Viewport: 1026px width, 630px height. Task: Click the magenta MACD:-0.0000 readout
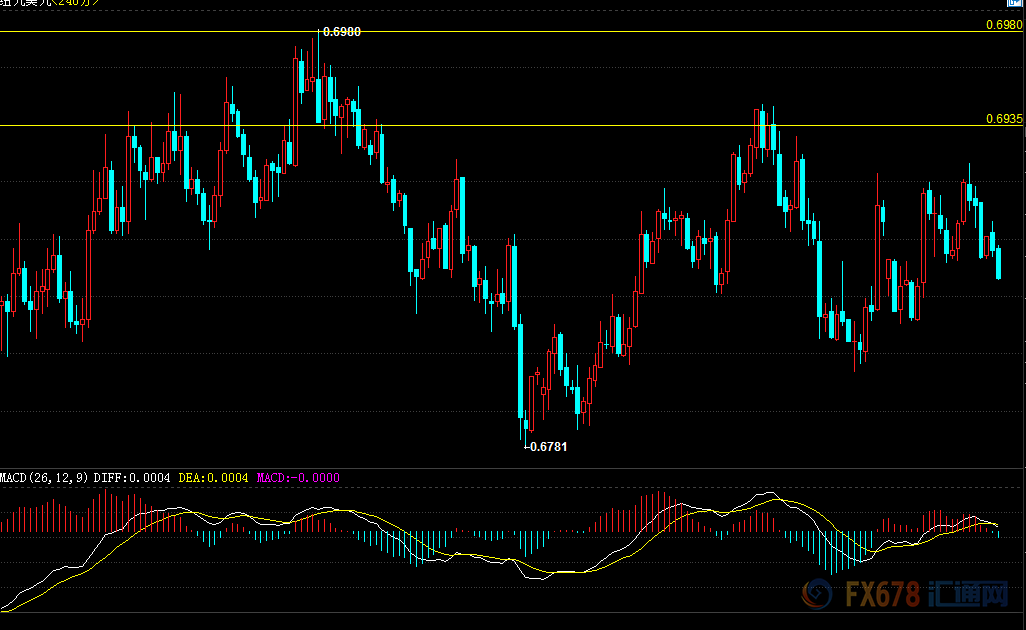point(298,478)
